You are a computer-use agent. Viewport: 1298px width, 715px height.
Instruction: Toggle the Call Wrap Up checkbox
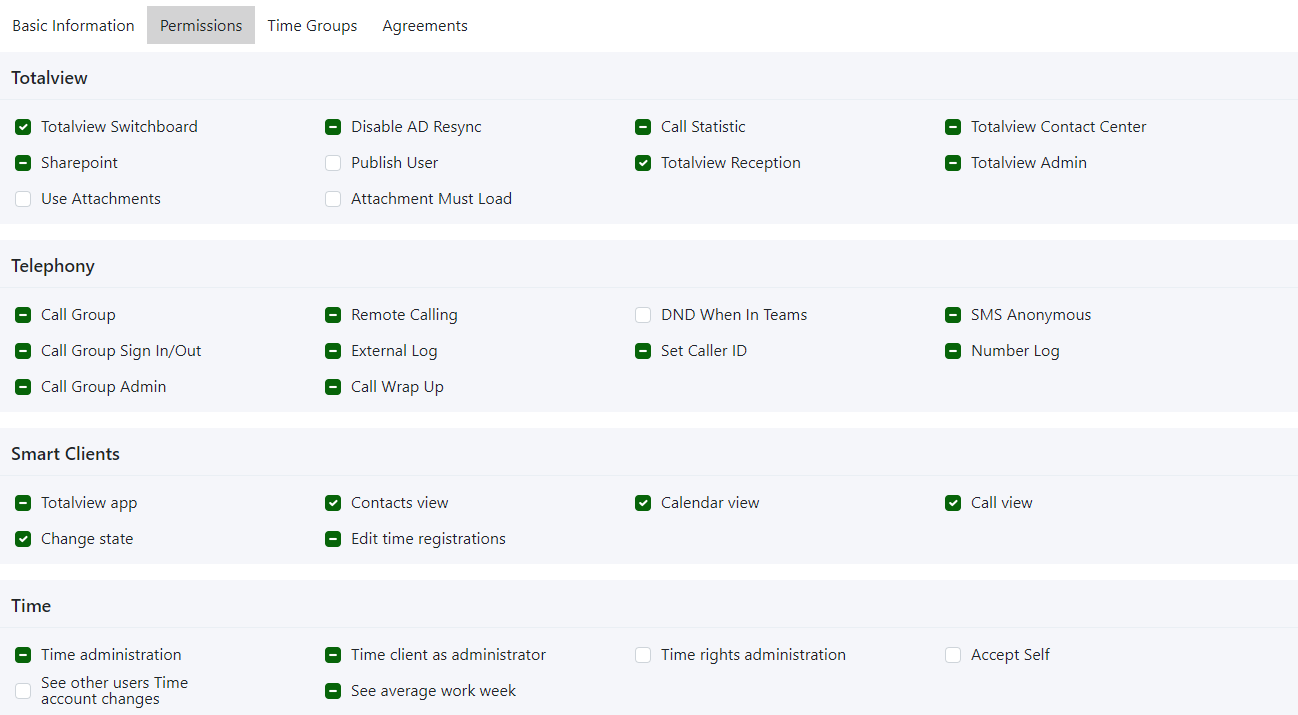coord(333,387)
